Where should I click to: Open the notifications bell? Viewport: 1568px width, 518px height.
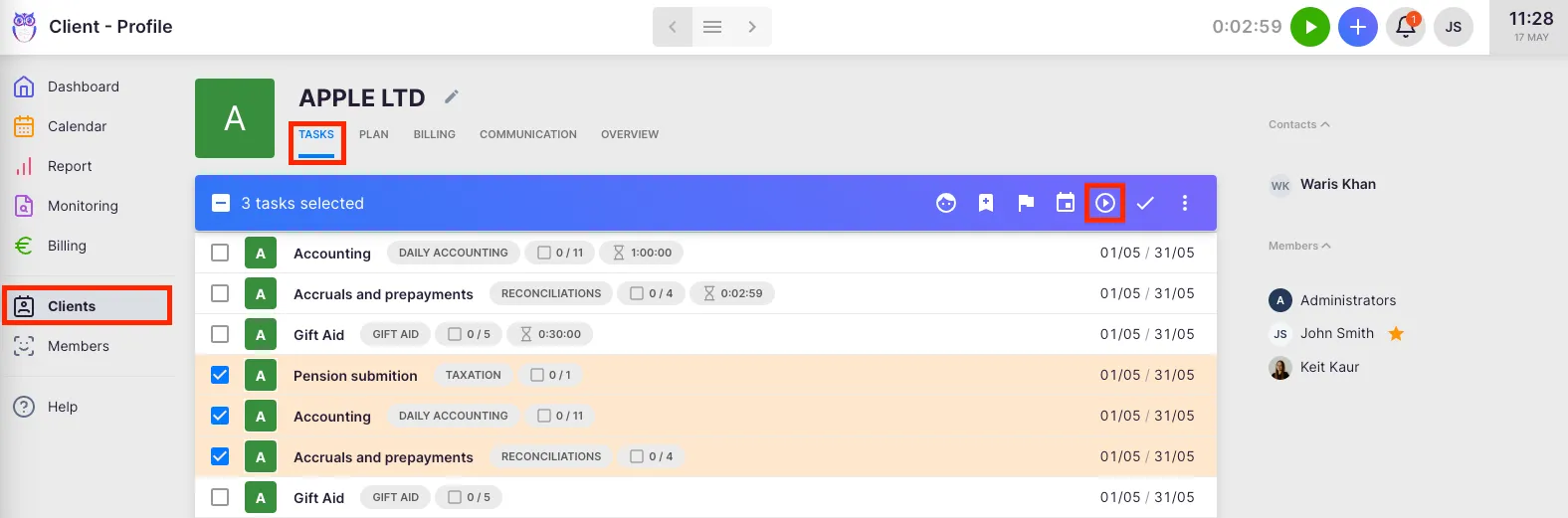pos(1405,27)
